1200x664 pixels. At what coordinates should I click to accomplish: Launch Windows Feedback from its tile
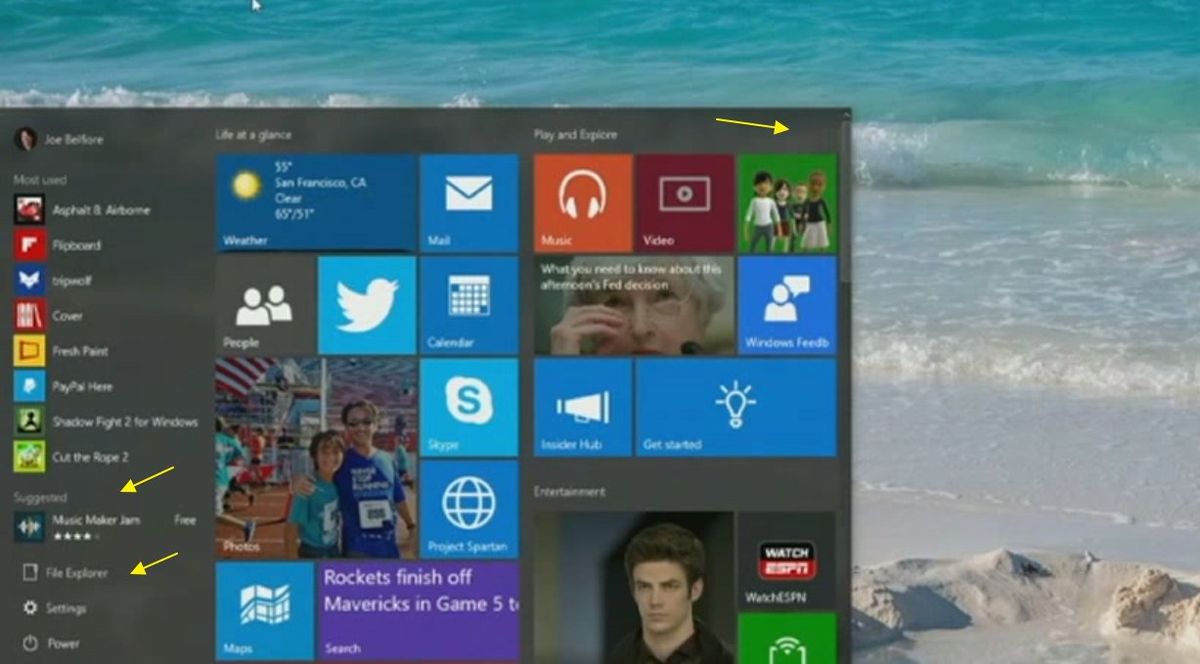[x=787, y=305]
